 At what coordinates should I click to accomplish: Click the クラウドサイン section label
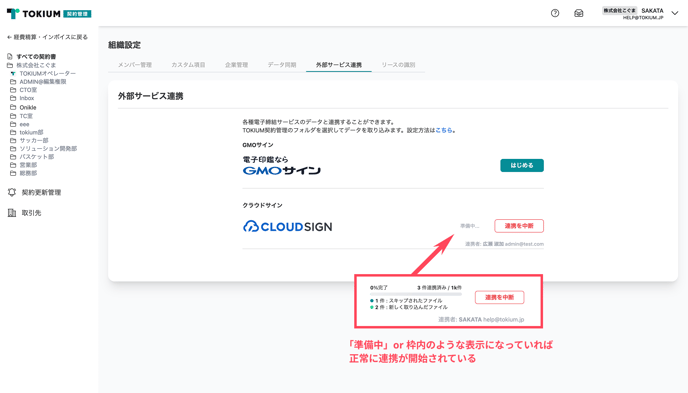(x=262, y=205)
